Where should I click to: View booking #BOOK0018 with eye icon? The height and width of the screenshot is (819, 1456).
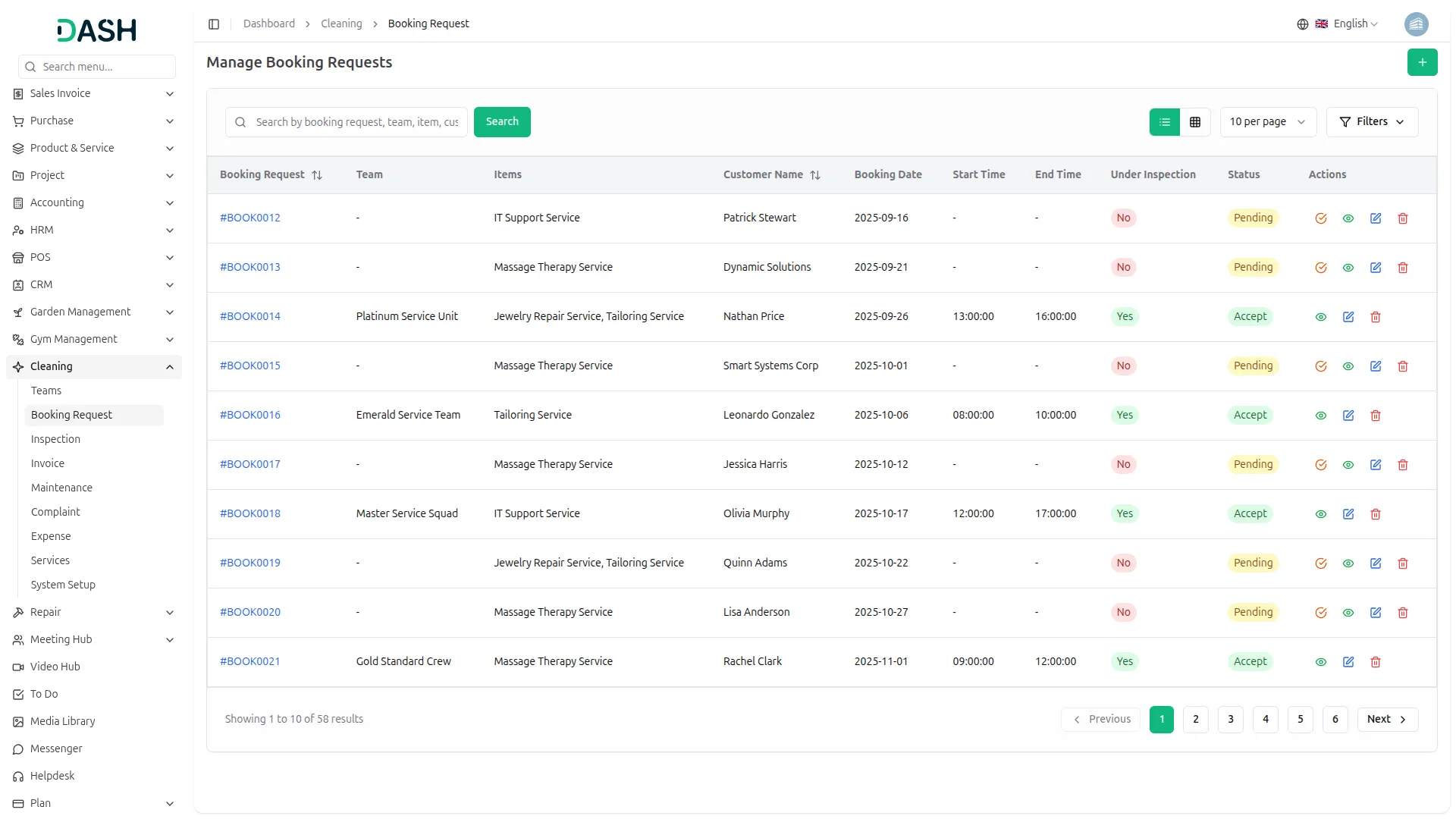(x=1320, y=514)
